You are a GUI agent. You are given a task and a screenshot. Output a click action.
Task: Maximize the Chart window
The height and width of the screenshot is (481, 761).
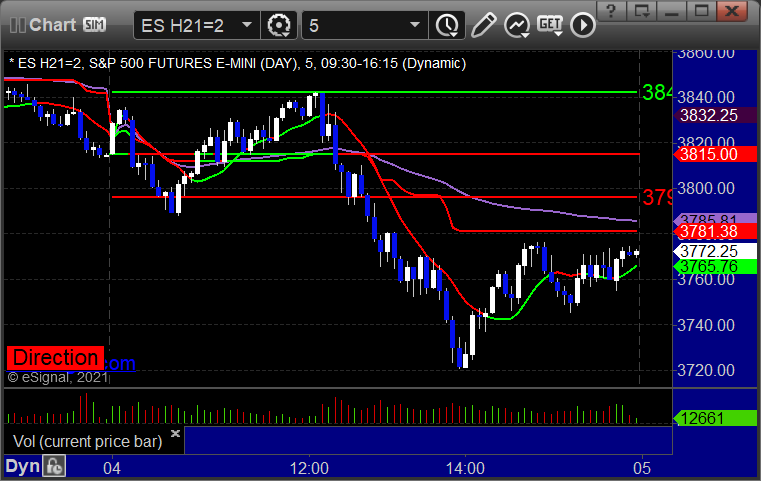[x=702, y=10]
